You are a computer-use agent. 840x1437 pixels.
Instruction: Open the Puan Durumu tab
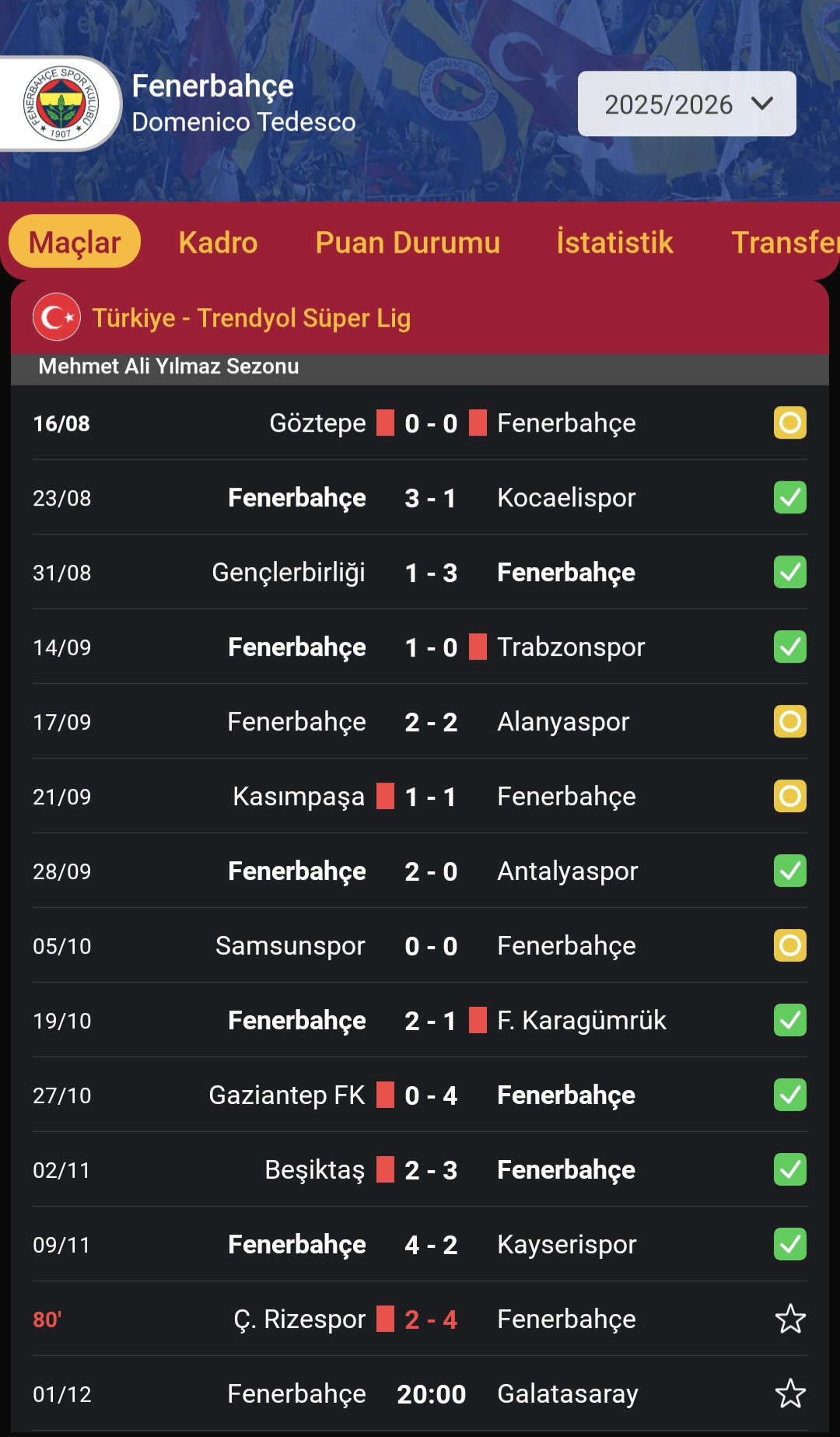tap(408, 243)
